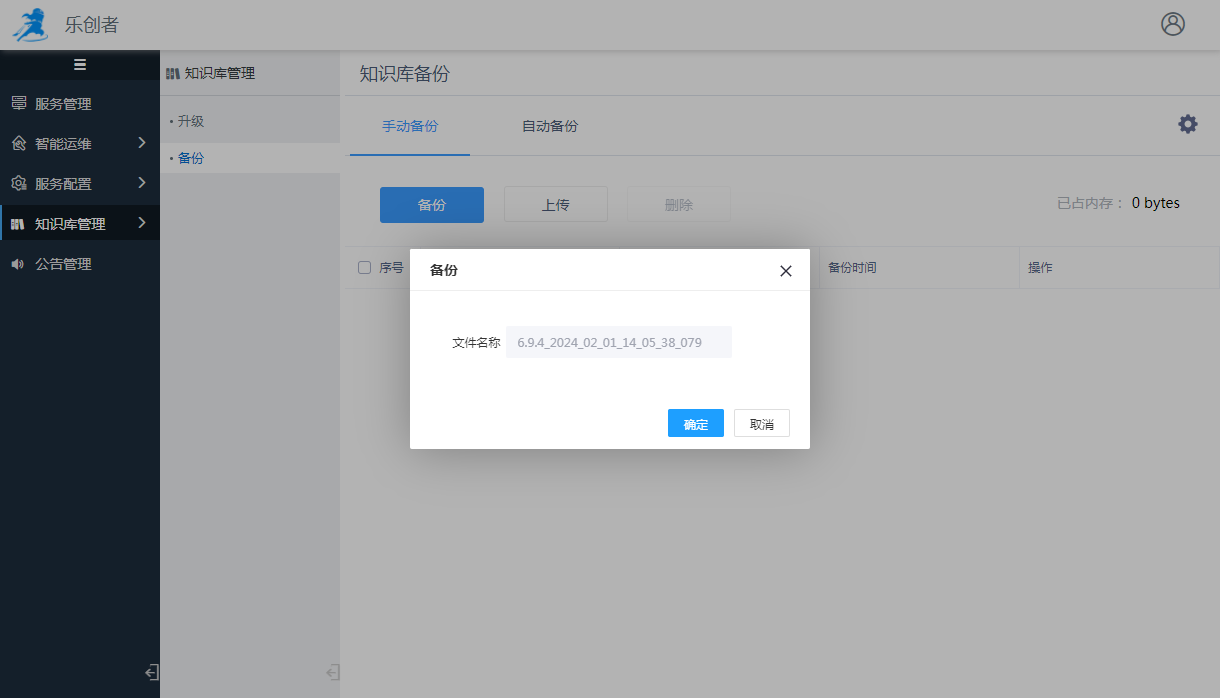This screenshot has height=698, width=1220.
Task: Collapse the sidebar via the hamburger icon
Action: coord(80,63)
